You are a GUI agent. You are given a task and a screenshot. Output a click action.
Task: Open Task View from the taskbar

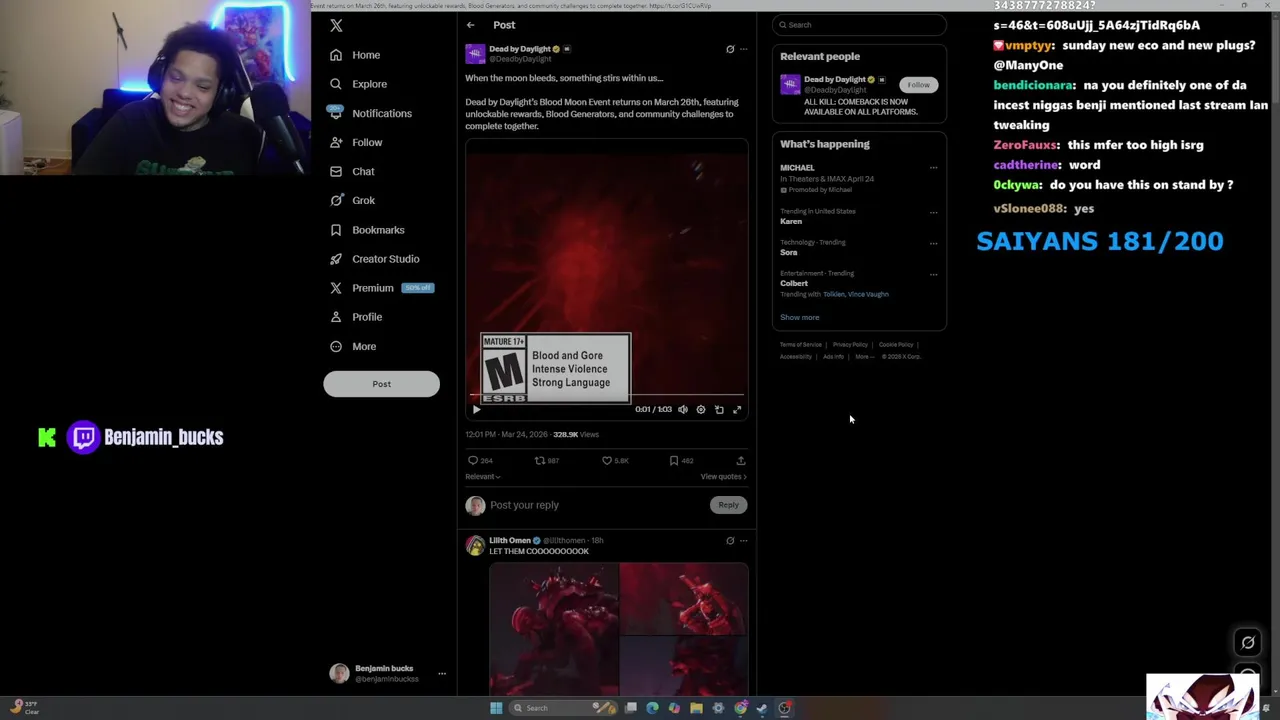coord(630,708)
